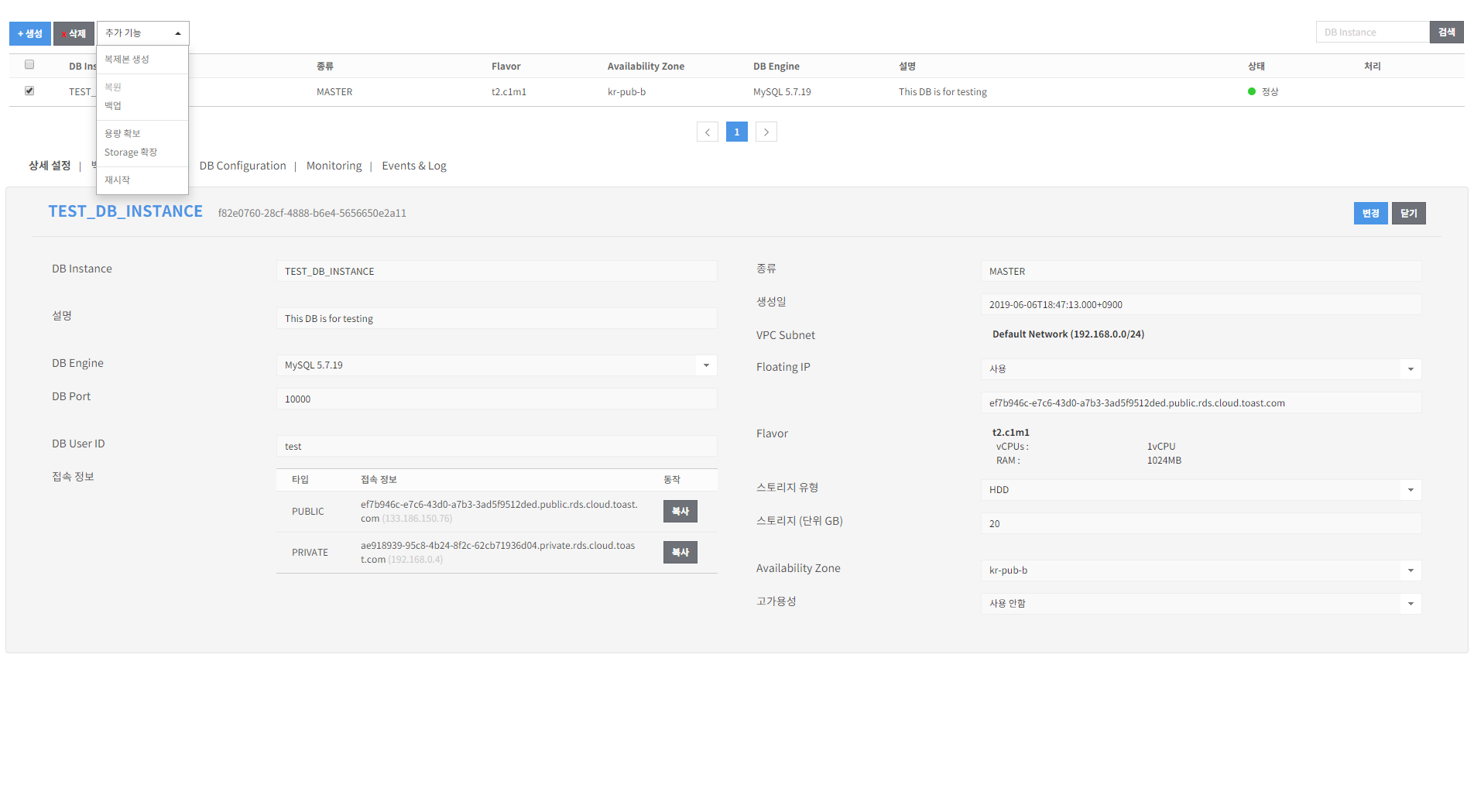1474x812 pixels.
Task: Copy the PUBLIC endpoint with 복사
Action: tap(680, 512)
